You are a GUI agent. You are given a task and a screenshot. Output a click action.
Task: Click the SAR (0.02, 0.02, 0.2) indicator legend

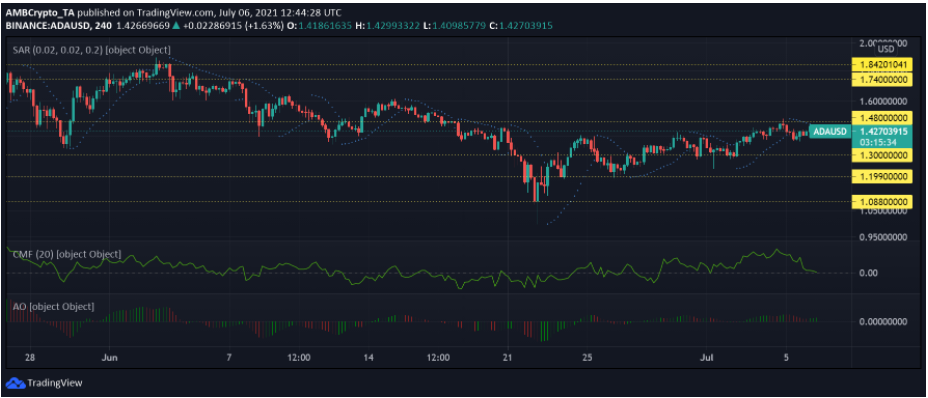92,50
